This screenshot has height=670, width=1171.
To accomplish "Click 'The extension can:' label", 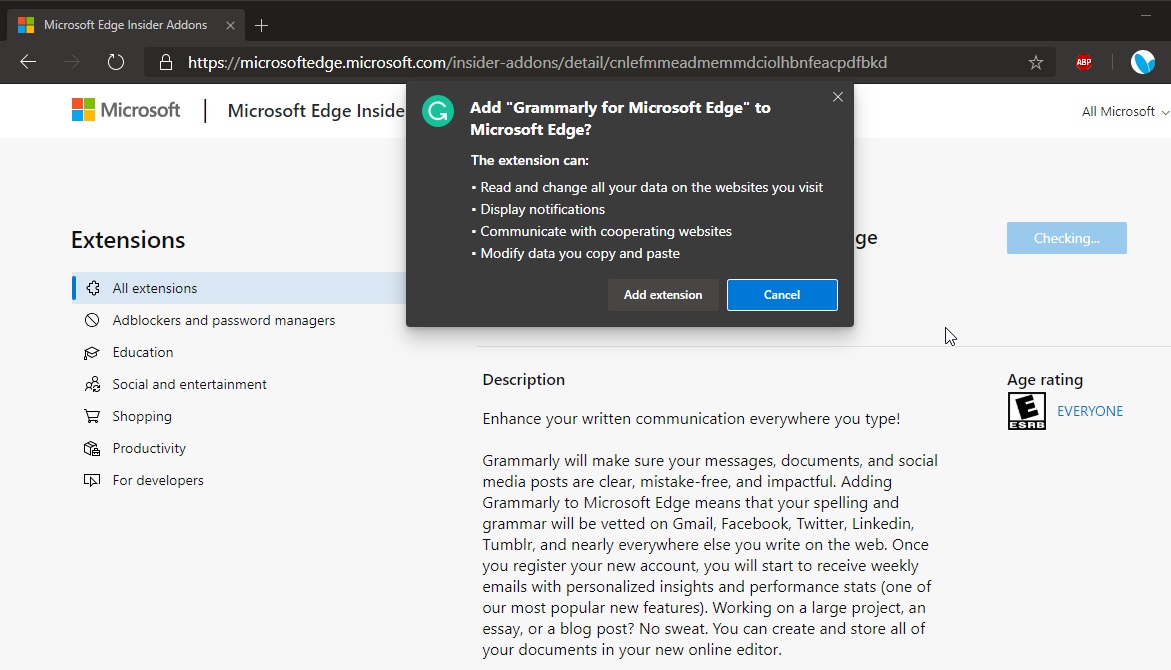I will pyautogui.click(x=529, y=161).
